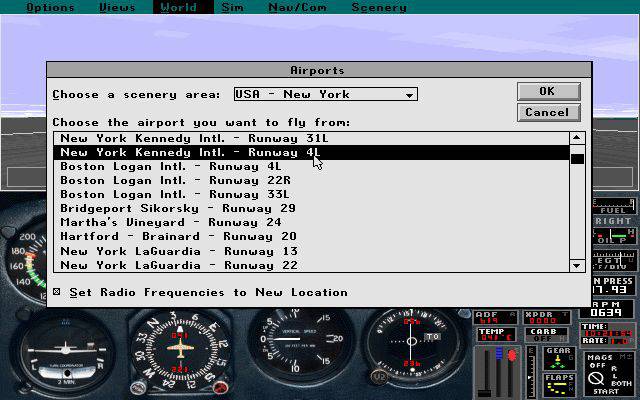
Task: Click the manifold PRESS readout
Action: 613,285
